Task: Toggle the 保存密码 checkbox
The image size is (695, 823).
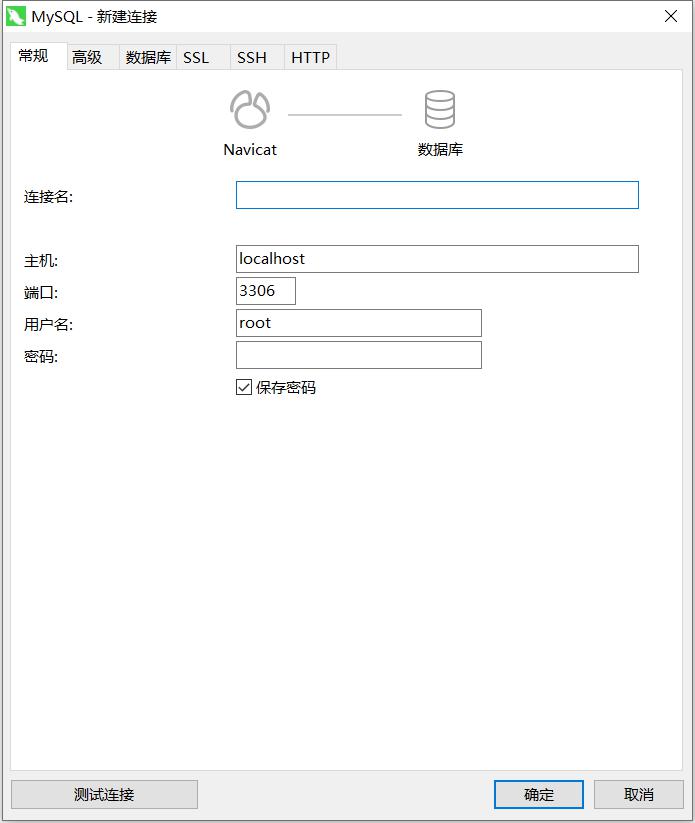Action: coord(244,387)
